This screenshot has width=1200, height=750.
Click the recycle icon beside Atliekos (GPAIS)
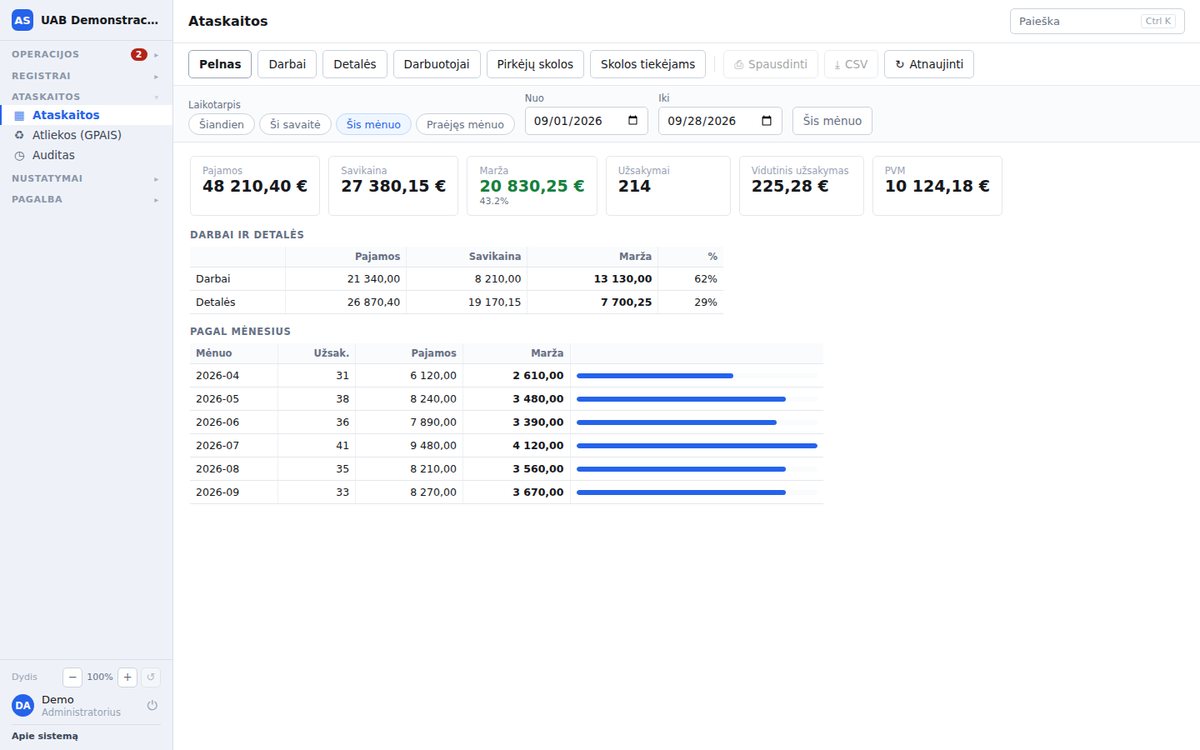coord(19,135)
